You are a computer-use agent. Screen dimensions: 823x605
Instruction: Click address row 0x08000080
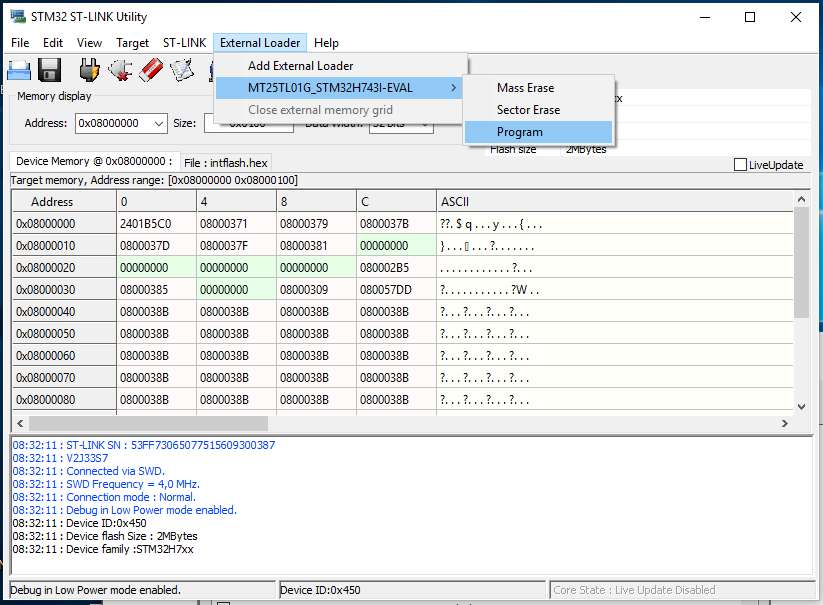[64, 400]
